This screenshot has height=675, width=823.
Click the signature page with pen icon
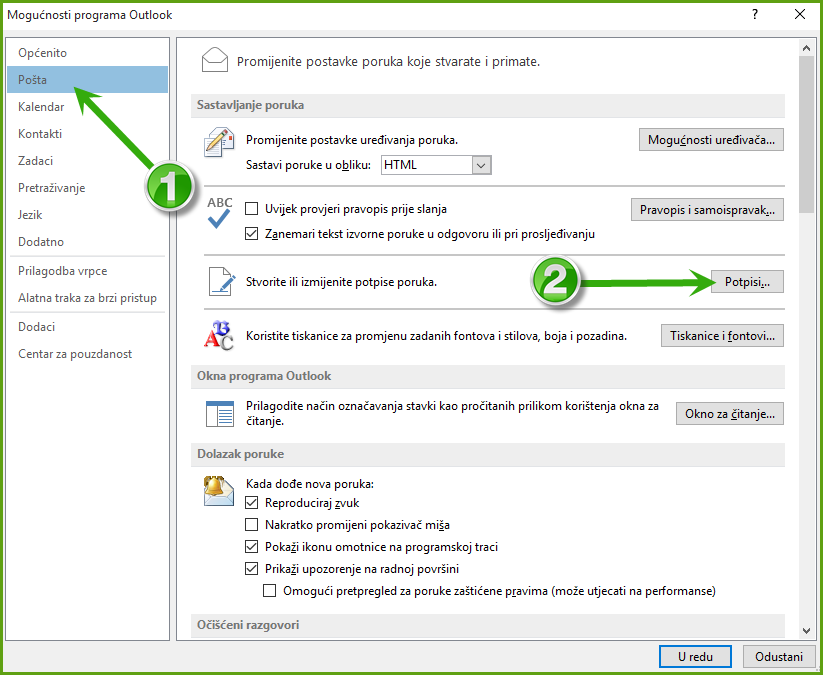pos(222,281)
